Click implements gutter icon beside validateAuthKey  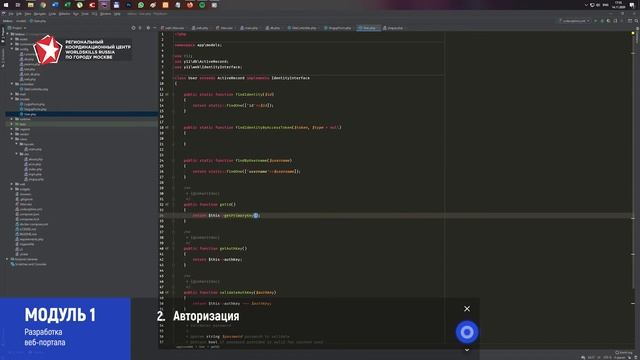(167, 293)
